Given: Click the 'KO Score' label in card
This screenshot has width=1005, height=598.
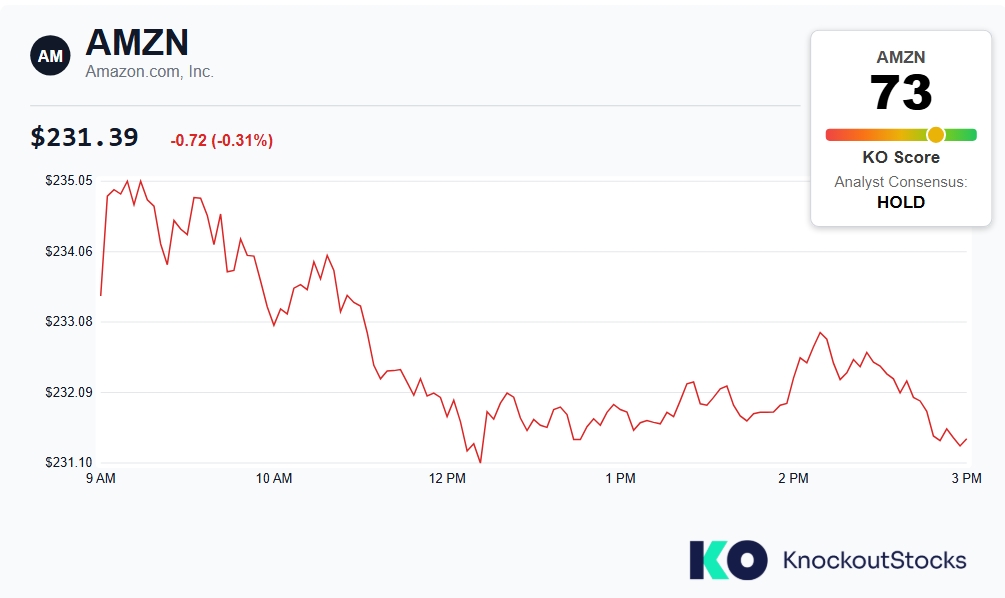Looking at the screenshot, I should pos(901,157).
